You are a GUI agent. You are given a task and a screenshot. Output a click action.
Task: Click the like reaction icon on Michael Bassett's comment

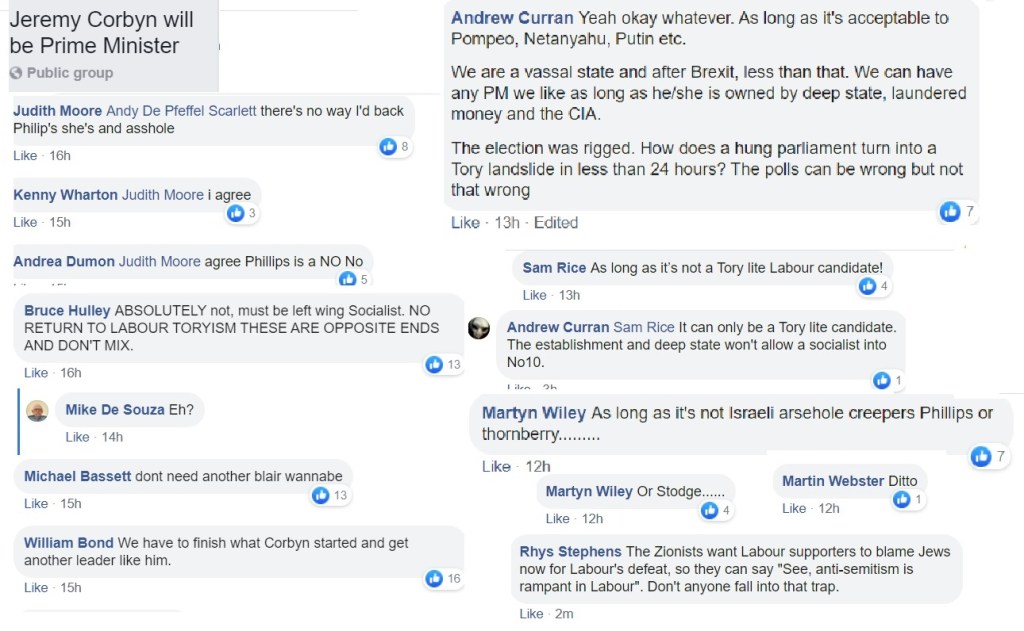(x=320, y=495)
